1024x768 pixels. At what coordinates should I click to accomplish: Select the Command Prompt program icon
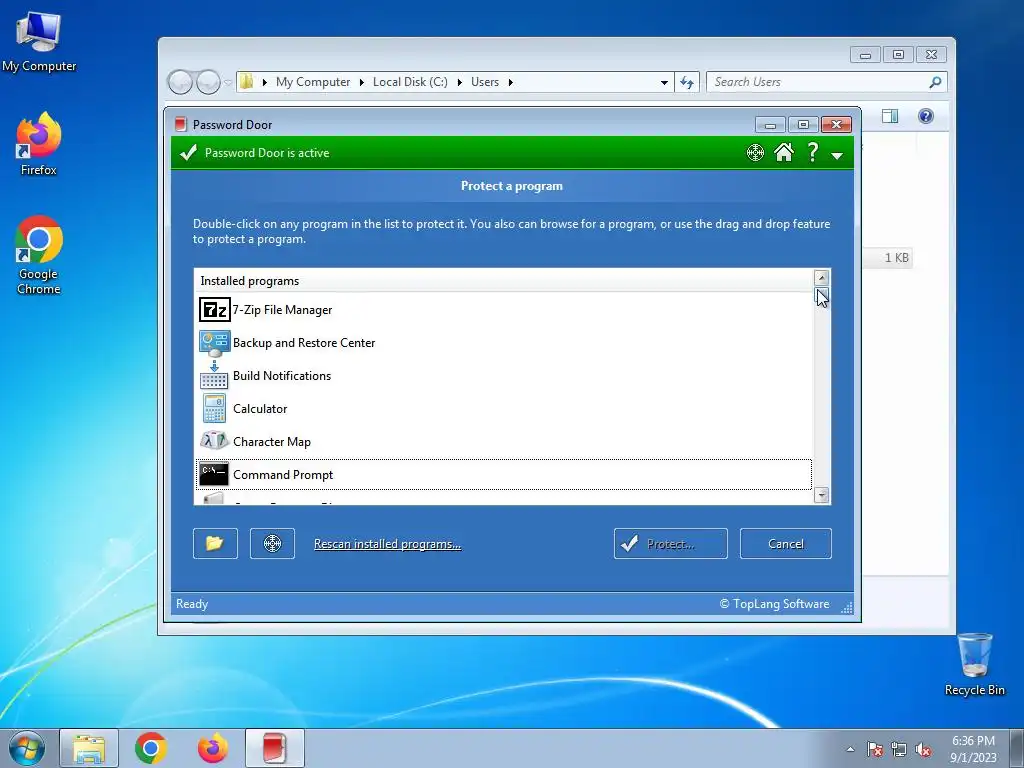214,475
